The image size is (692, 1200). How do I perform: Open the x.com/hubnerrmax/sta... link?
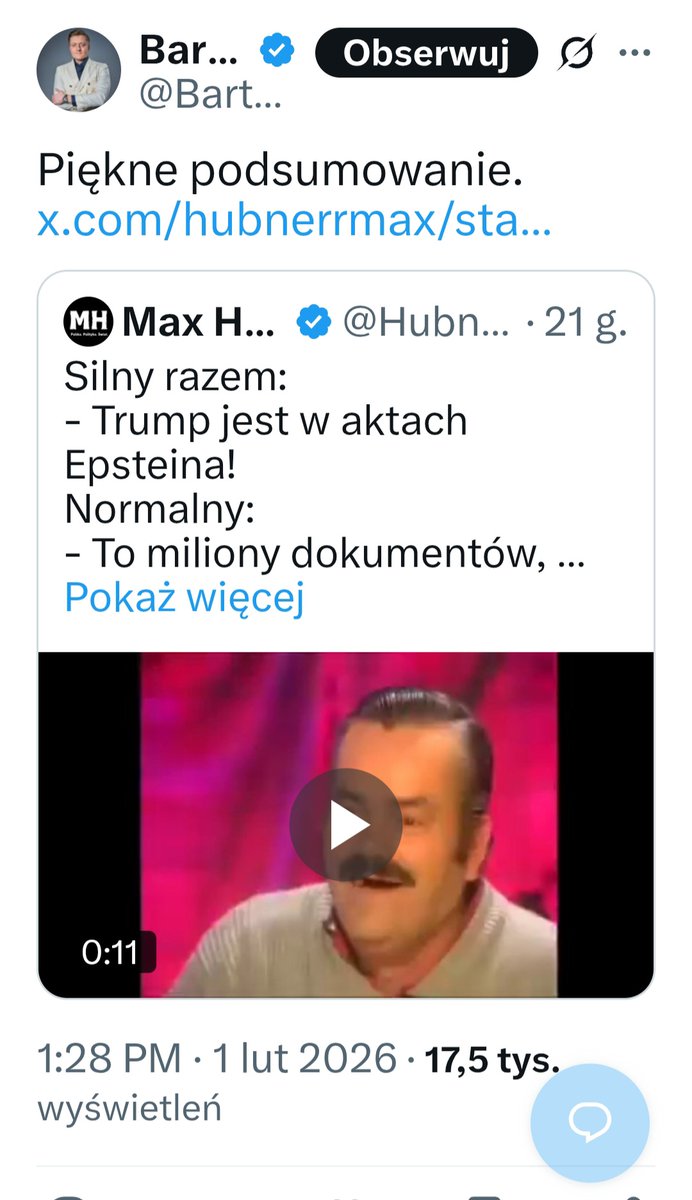294,219
